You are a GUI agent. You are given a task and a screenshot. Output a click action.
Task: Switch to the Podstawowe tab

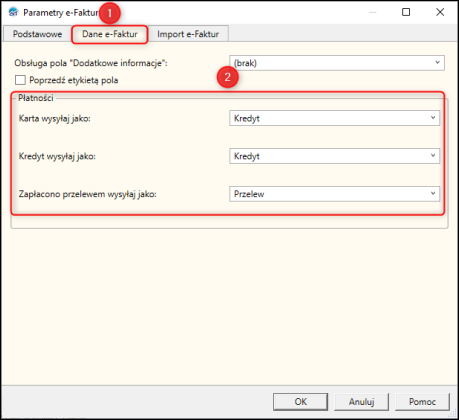tap(37, 34)
